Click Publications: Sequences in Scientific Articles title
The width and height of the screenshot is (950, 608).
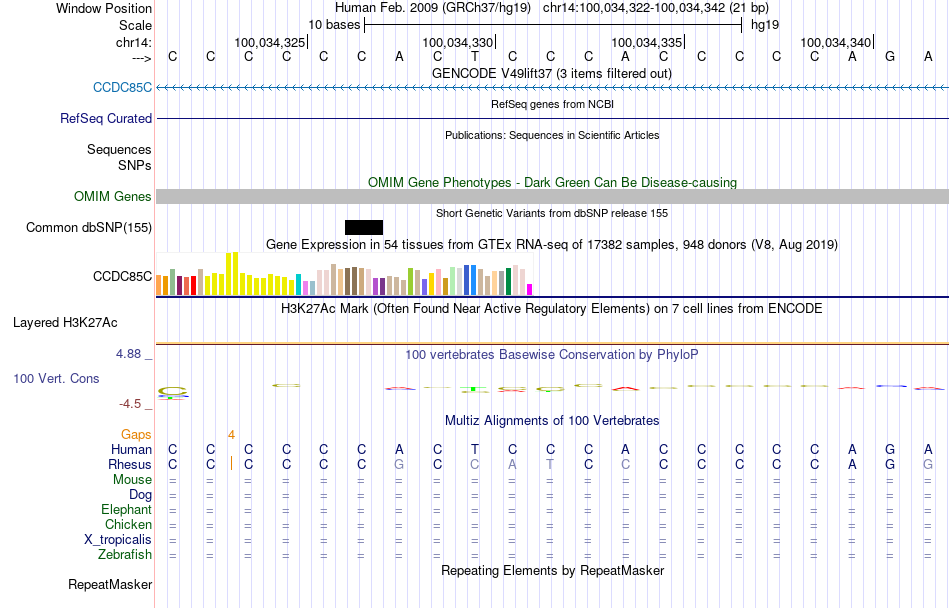552,135
